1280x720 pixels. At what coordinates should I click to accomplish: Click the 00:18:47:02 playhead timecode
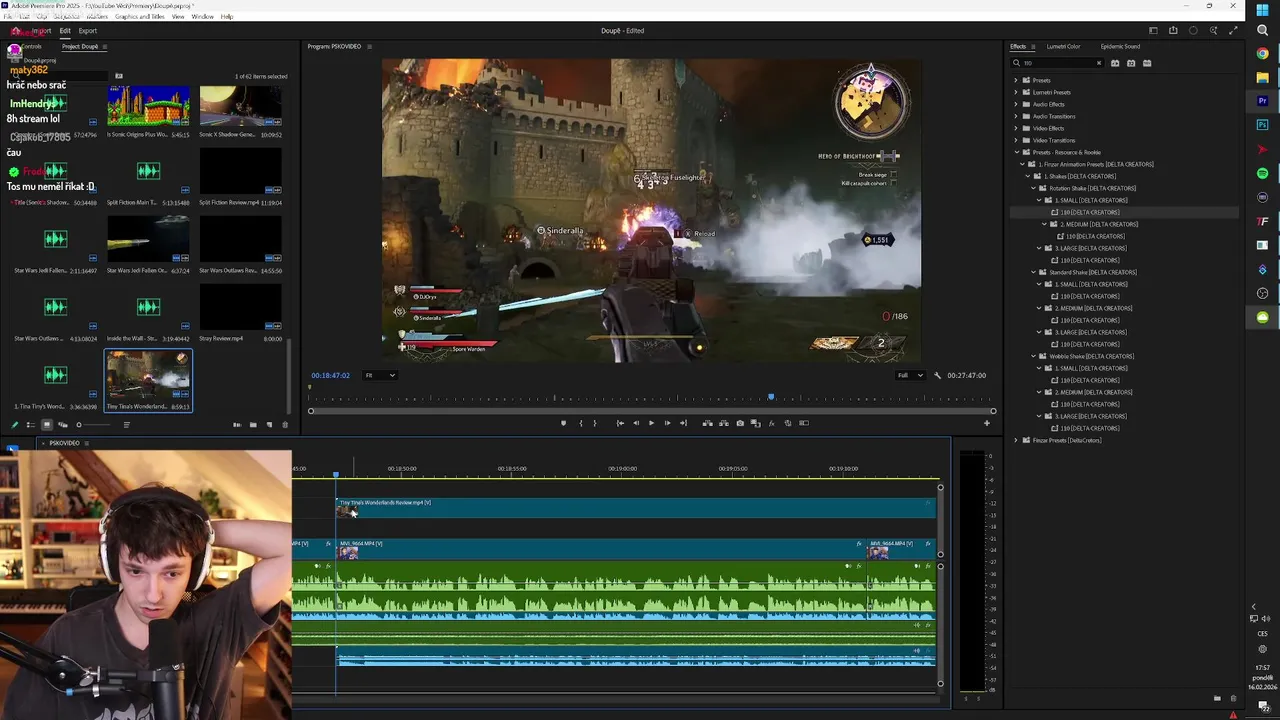[x=330, y=375]
